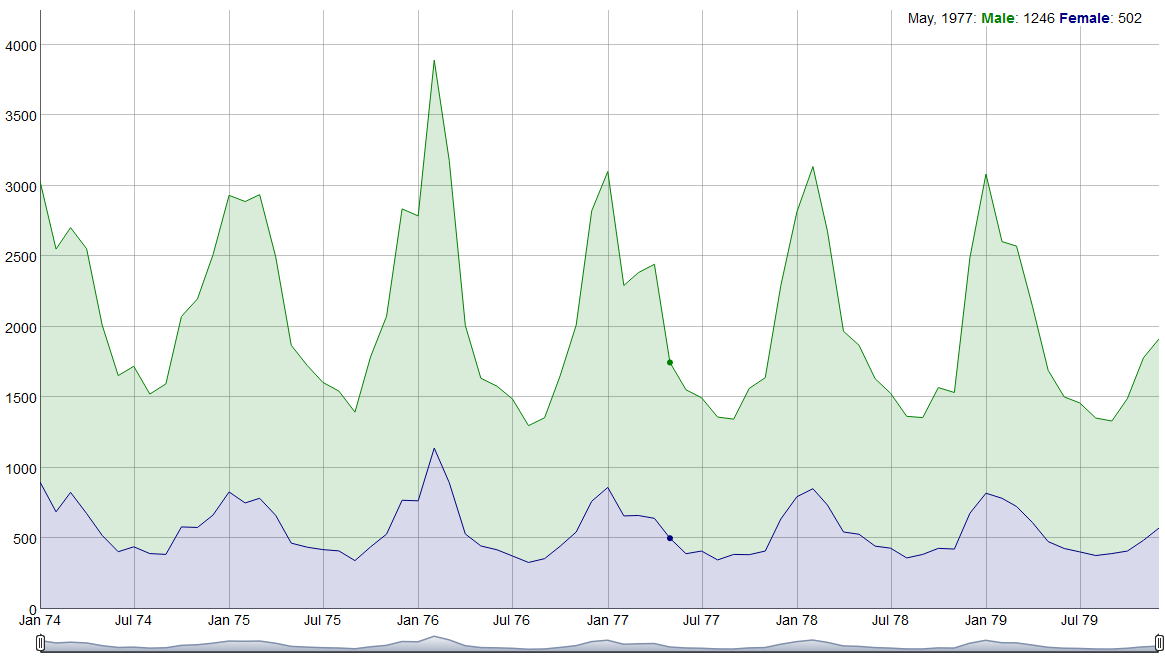Click the Jan 77 x-axis label
The width and height of the screenshot is (1165, 657).
click(608, 620)
